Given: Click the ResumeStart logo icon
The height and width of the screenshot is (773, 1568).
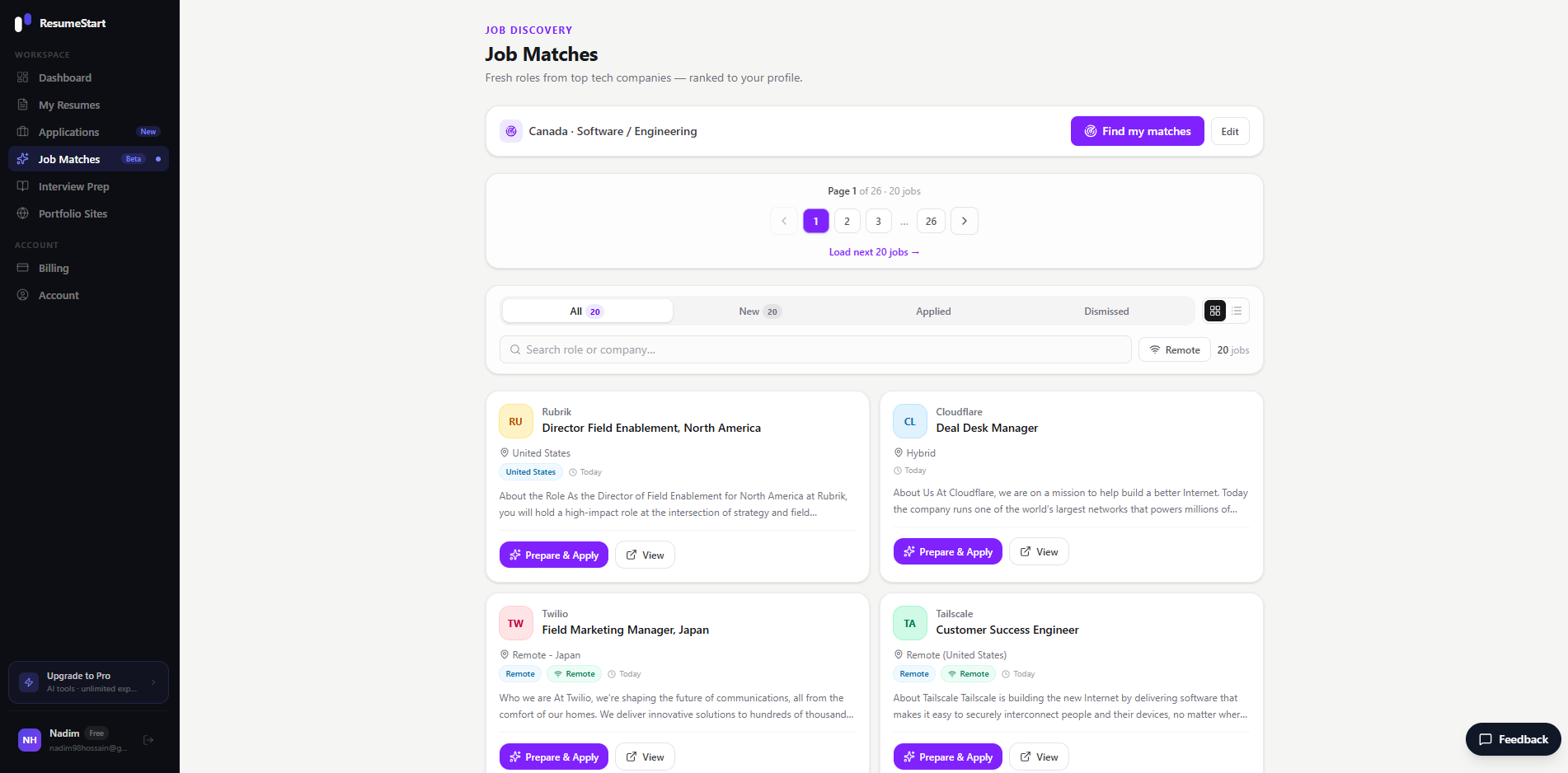Looking at the screenshot, I should (x=23, y=22).
